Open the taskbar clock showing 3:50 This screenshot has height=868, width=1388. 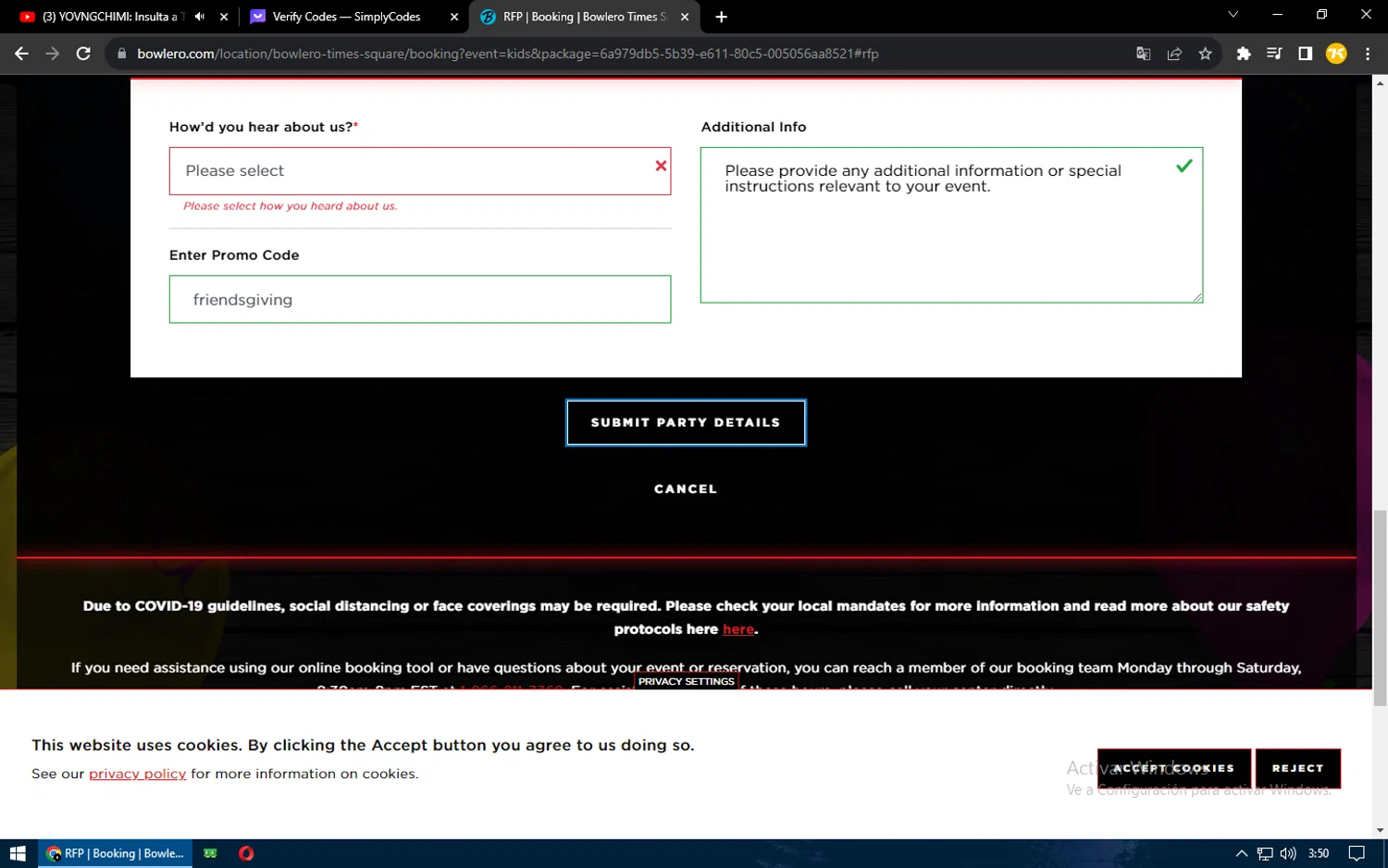click(1319, 853)
